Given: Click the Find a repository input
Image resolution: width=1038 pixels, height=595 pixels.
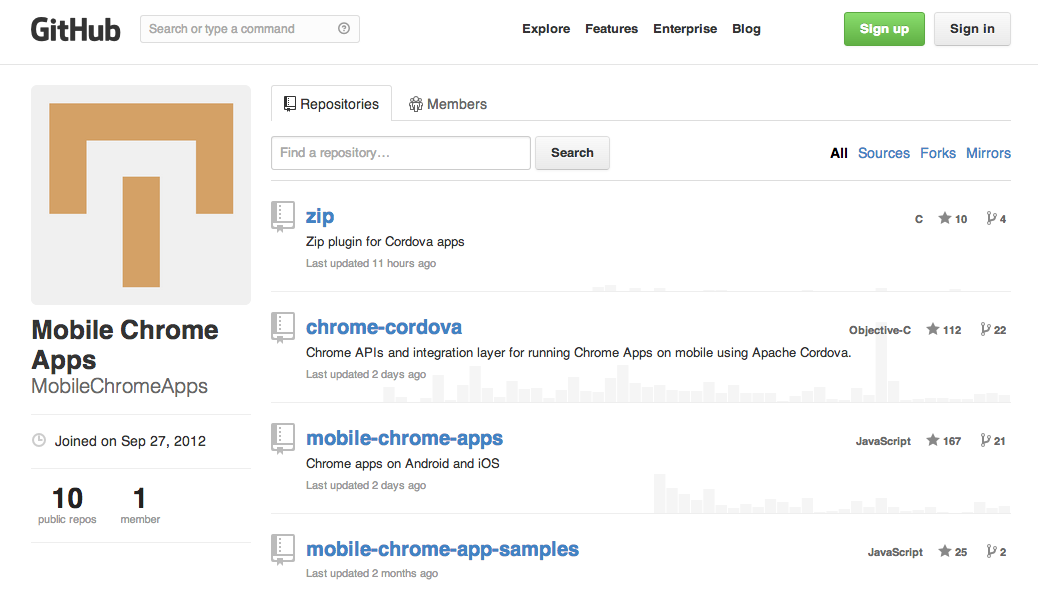Looking at the screenshot, I should [400, 153].
